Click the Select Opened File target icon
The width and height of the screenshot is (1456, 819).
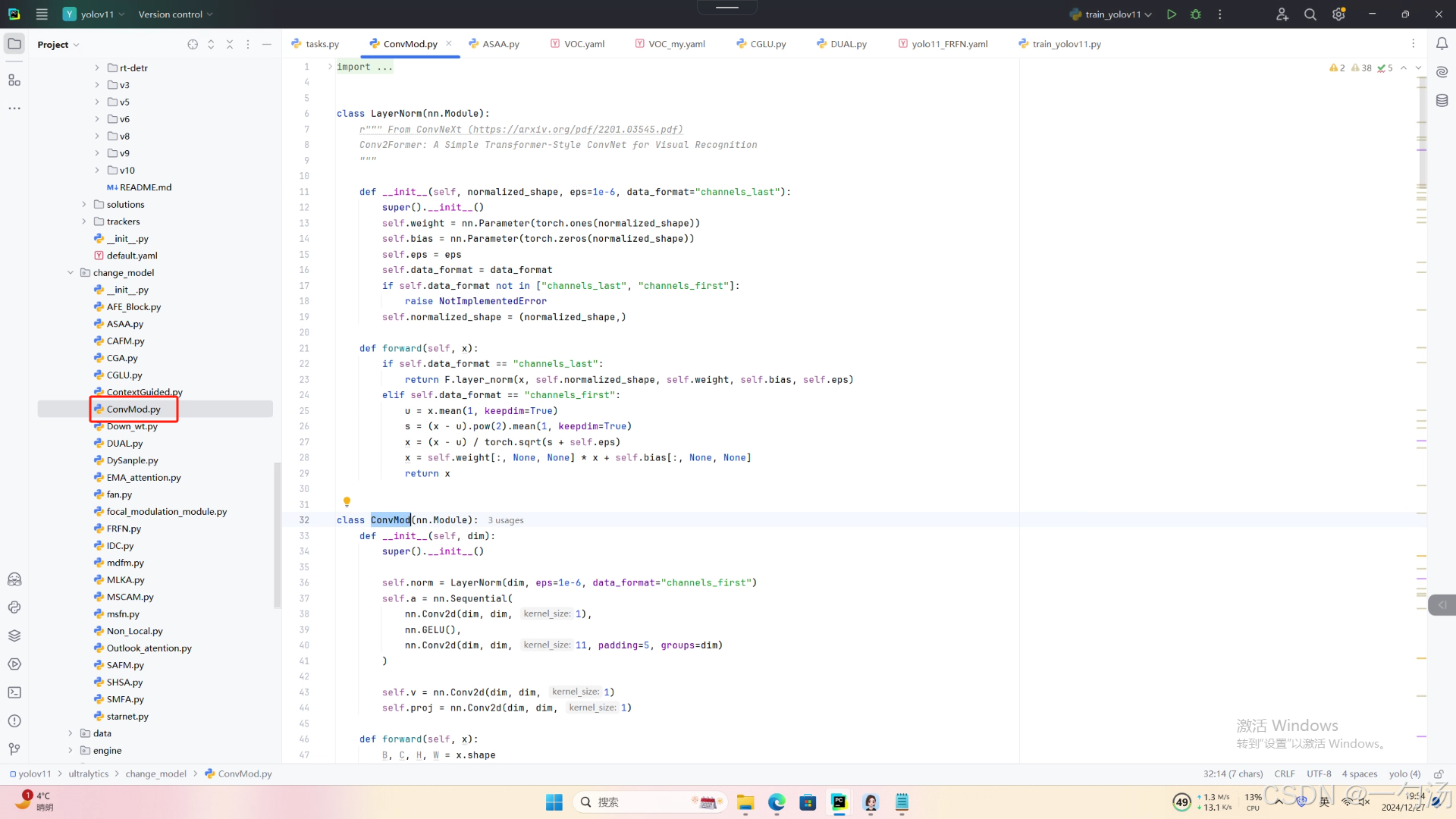click(x=193, y=45)
